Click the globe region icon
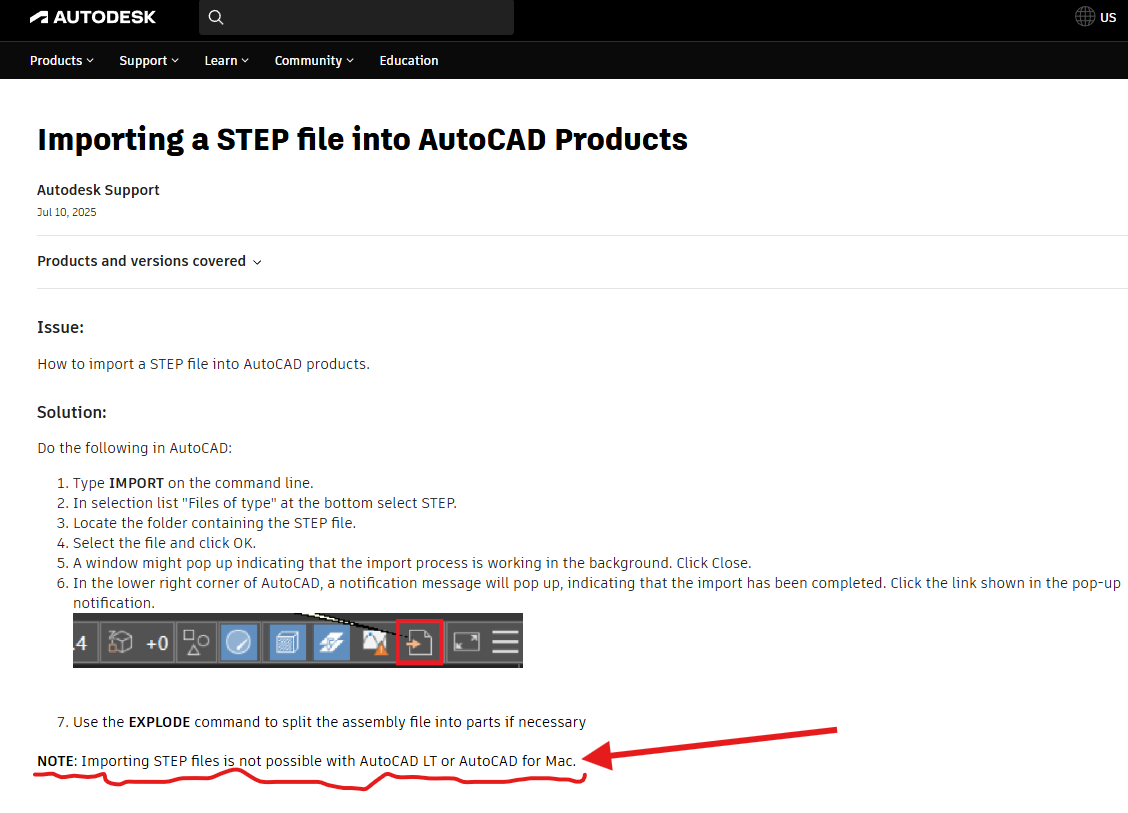This screenshot has height=813, width=1128. point(1085,17)
